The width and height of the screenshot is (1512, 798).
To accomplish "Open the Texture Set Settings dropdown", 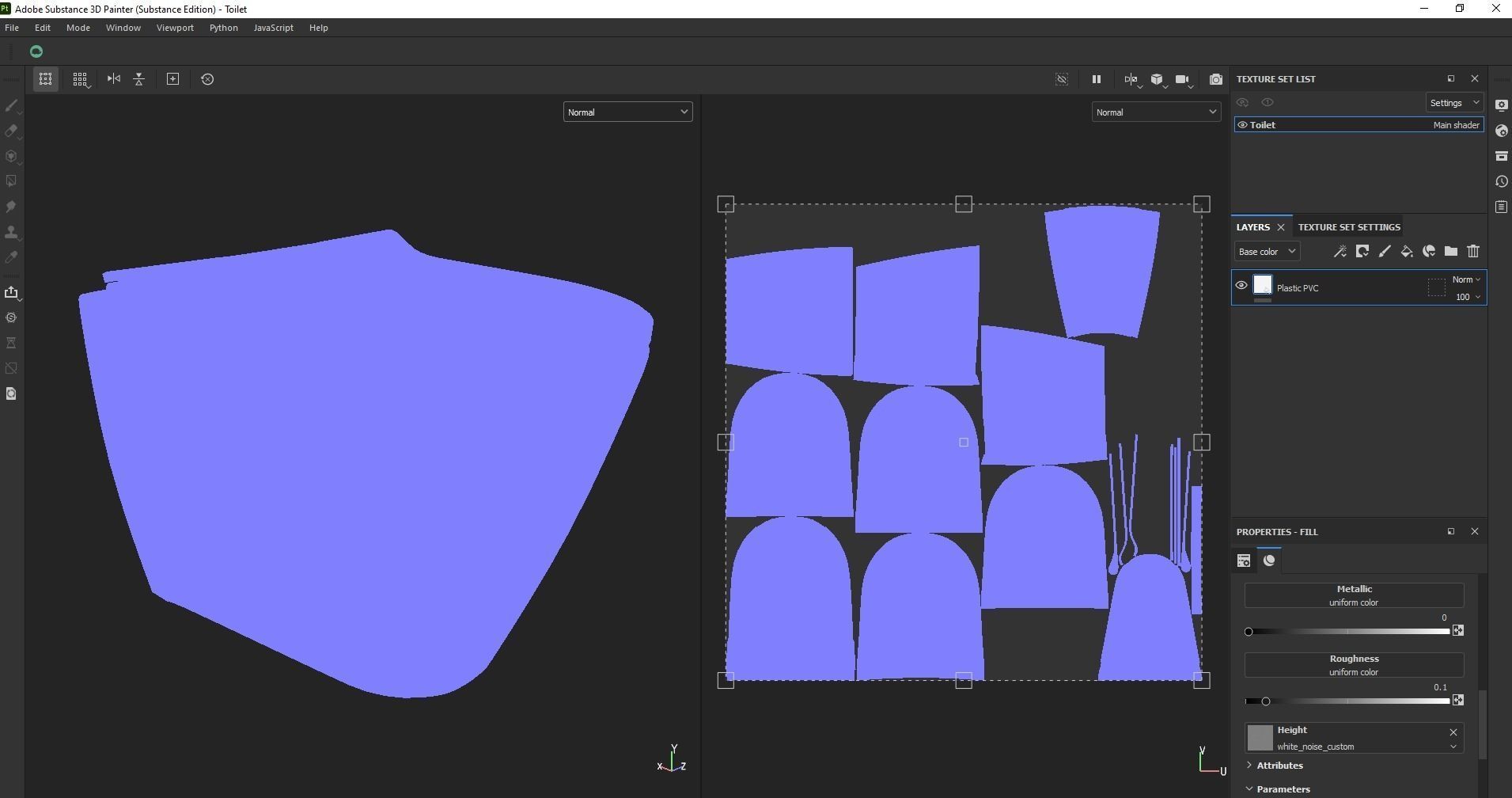I will [1454, 103].
